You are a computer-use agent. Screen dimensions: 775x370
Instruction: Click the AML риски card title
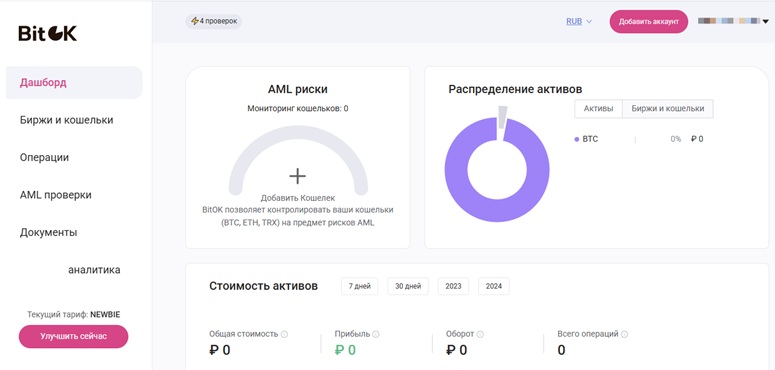(x=298, y=89)
